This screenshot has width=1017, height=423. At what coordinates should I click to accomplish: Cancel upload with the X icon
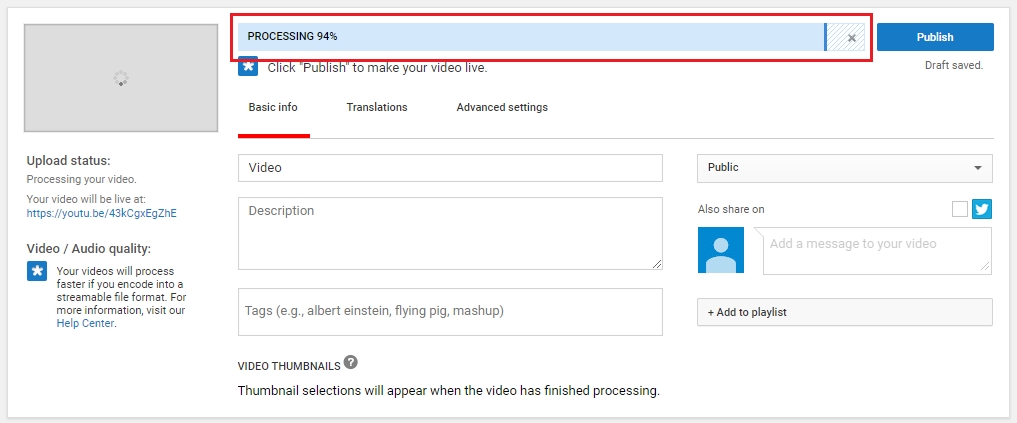click(852, 38)
